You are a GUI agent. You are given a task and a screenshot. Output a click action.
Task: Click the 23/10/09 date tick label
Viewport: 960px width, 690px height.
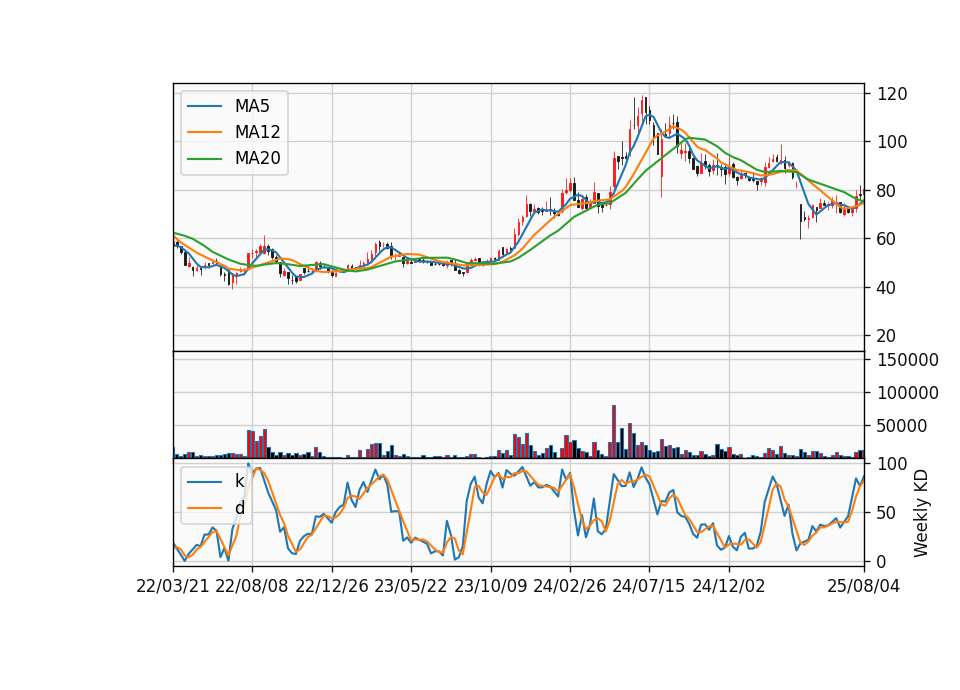click(490, 587)
